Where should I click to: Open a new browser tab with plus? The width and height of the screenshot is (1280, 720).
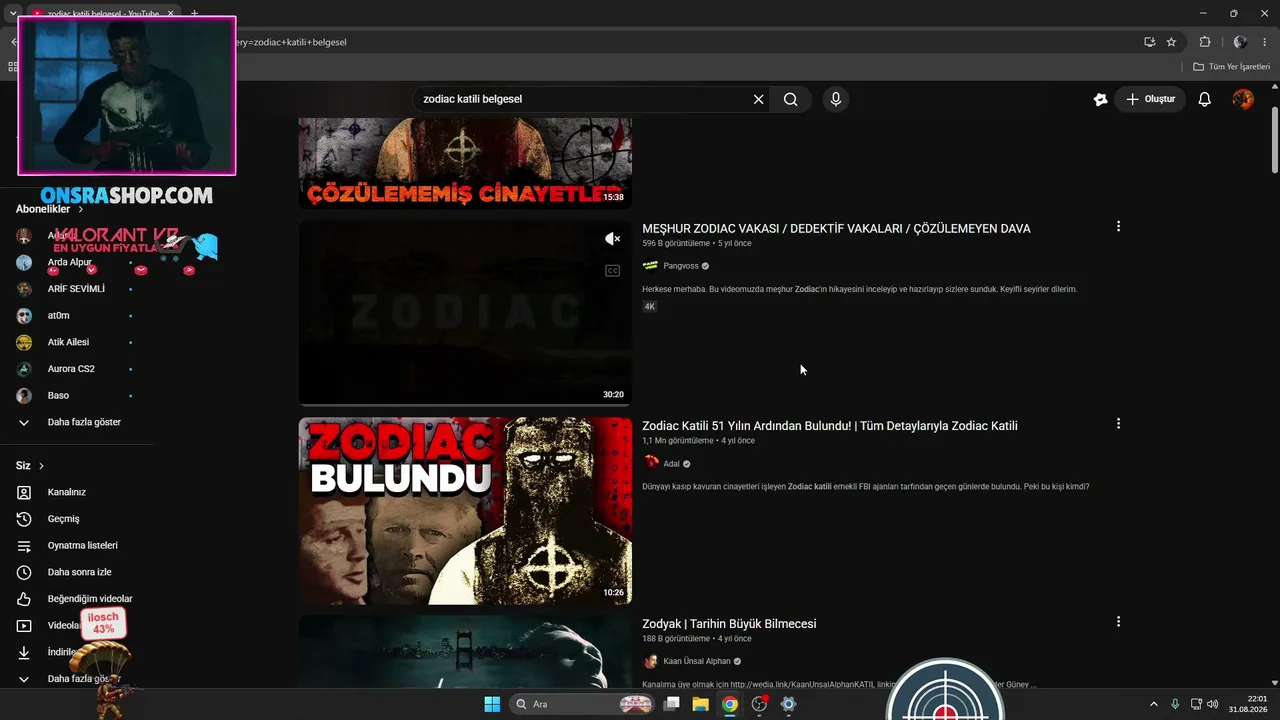[x=194, y=13]
